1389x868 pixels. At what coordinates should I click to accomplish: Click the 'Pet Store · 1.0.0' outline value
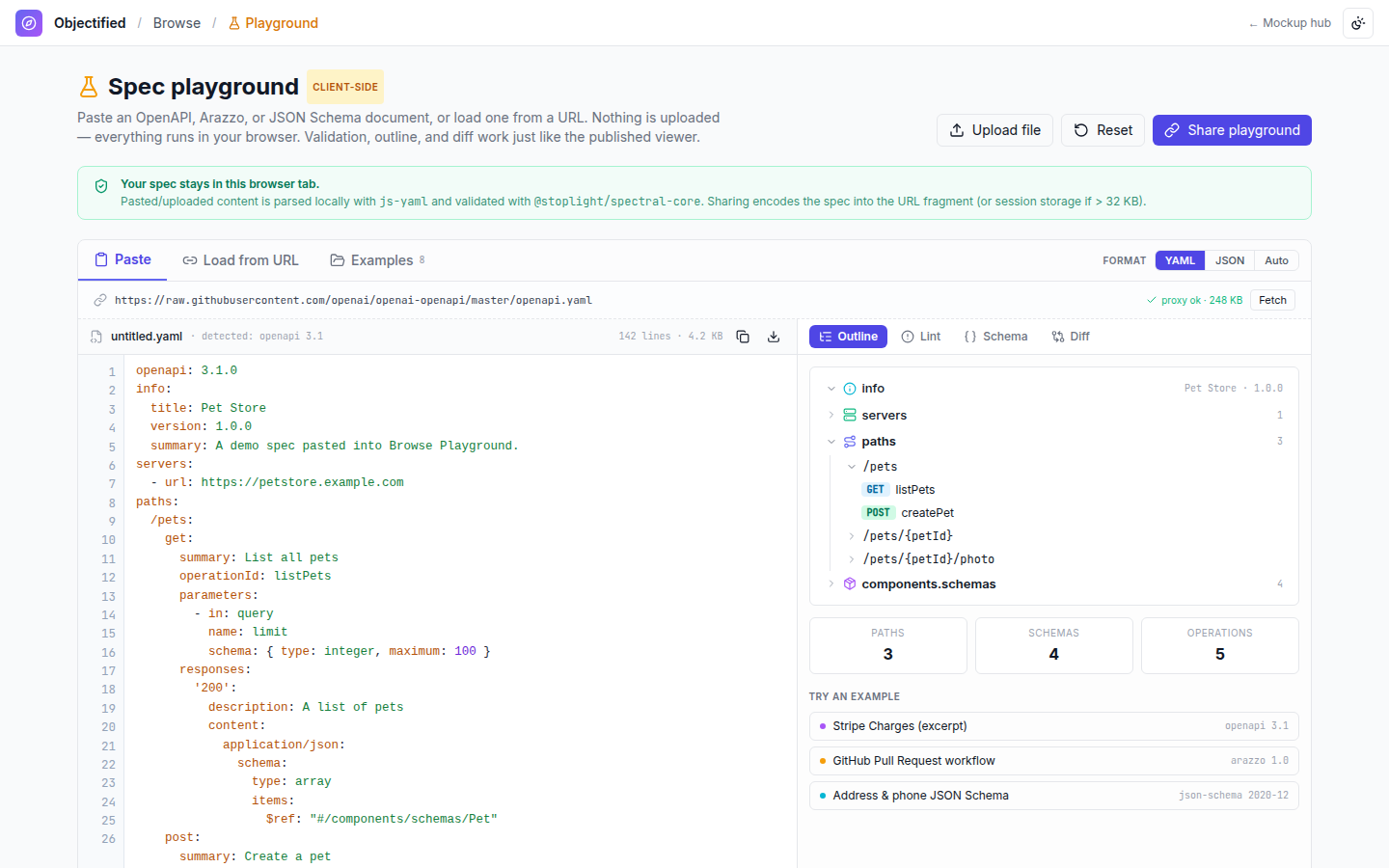(1234, 389)
